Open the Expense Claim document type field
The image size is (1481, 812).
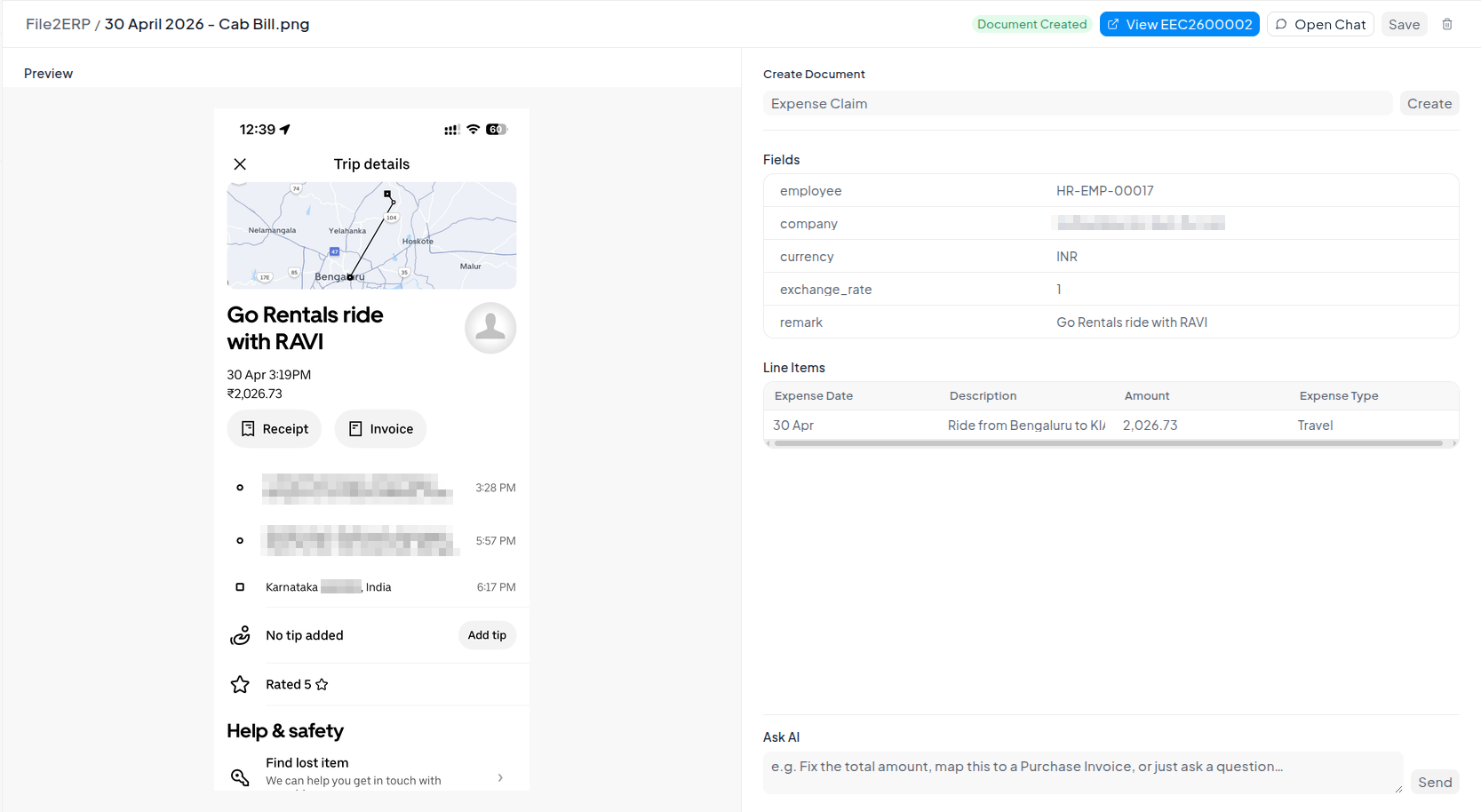coord(1078,103)
